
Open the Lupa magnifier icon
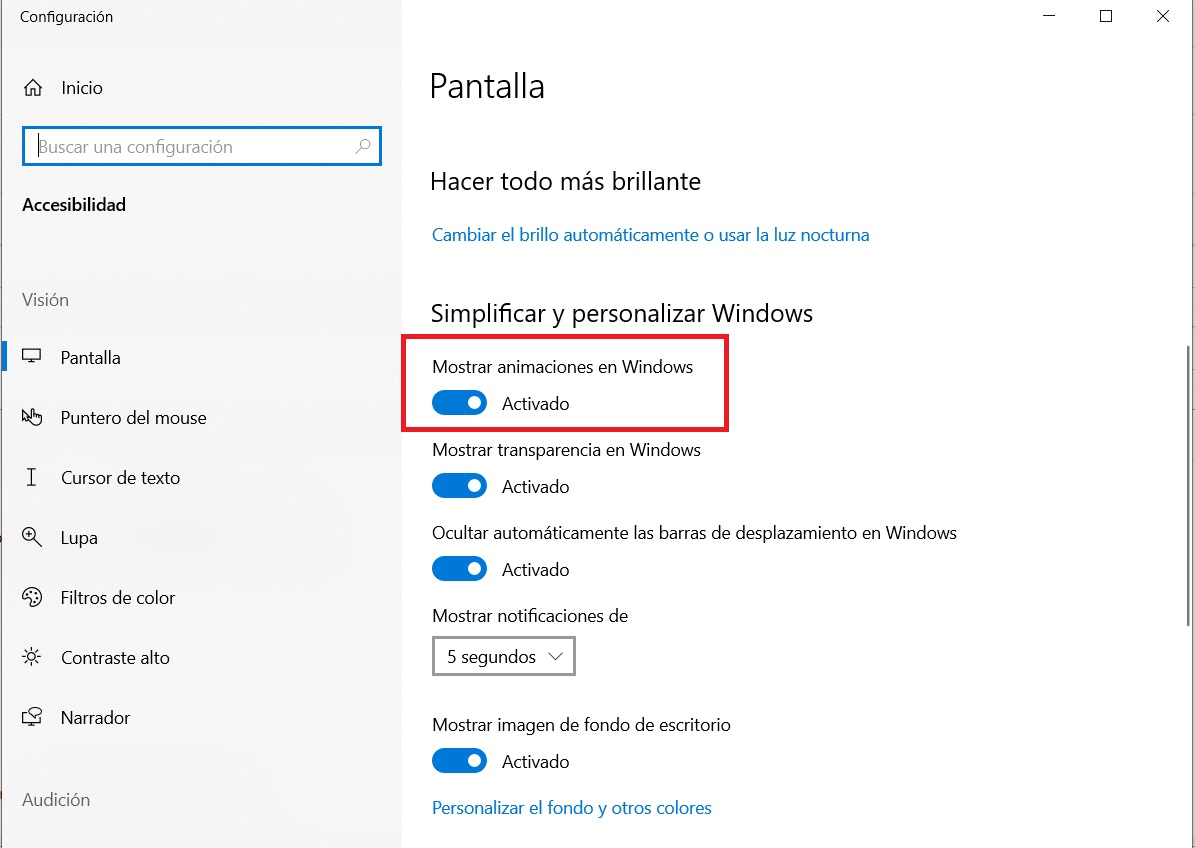point(31,537)
